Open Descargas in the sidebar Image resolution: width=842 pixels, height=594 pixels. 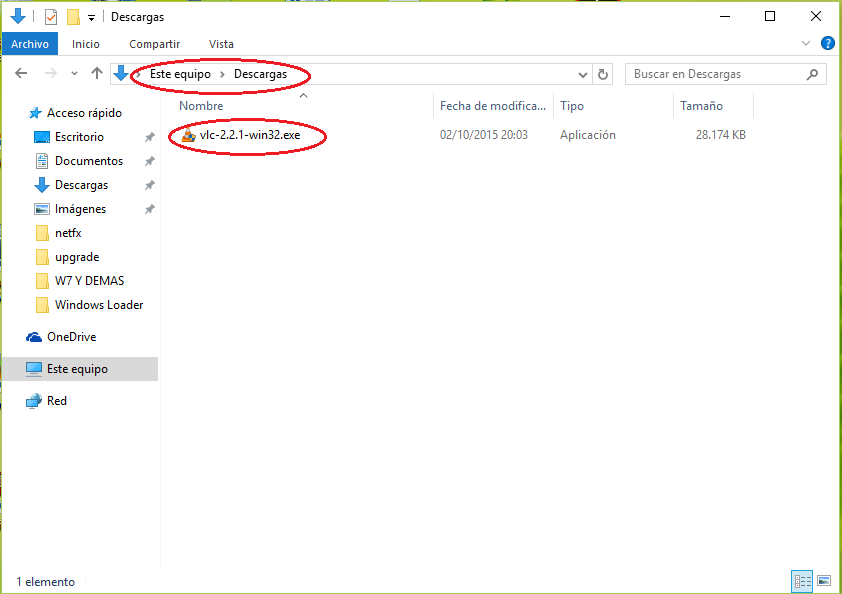[x=81, y=185]
